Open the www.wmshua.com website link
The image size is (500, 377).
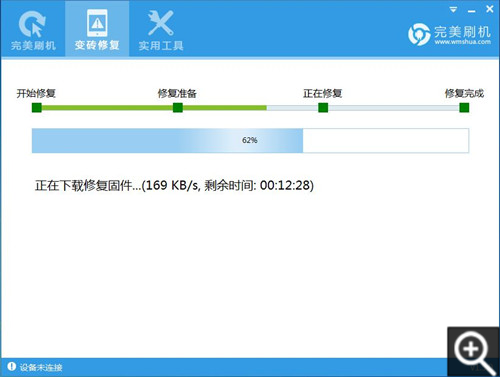(x=462, y=42)
